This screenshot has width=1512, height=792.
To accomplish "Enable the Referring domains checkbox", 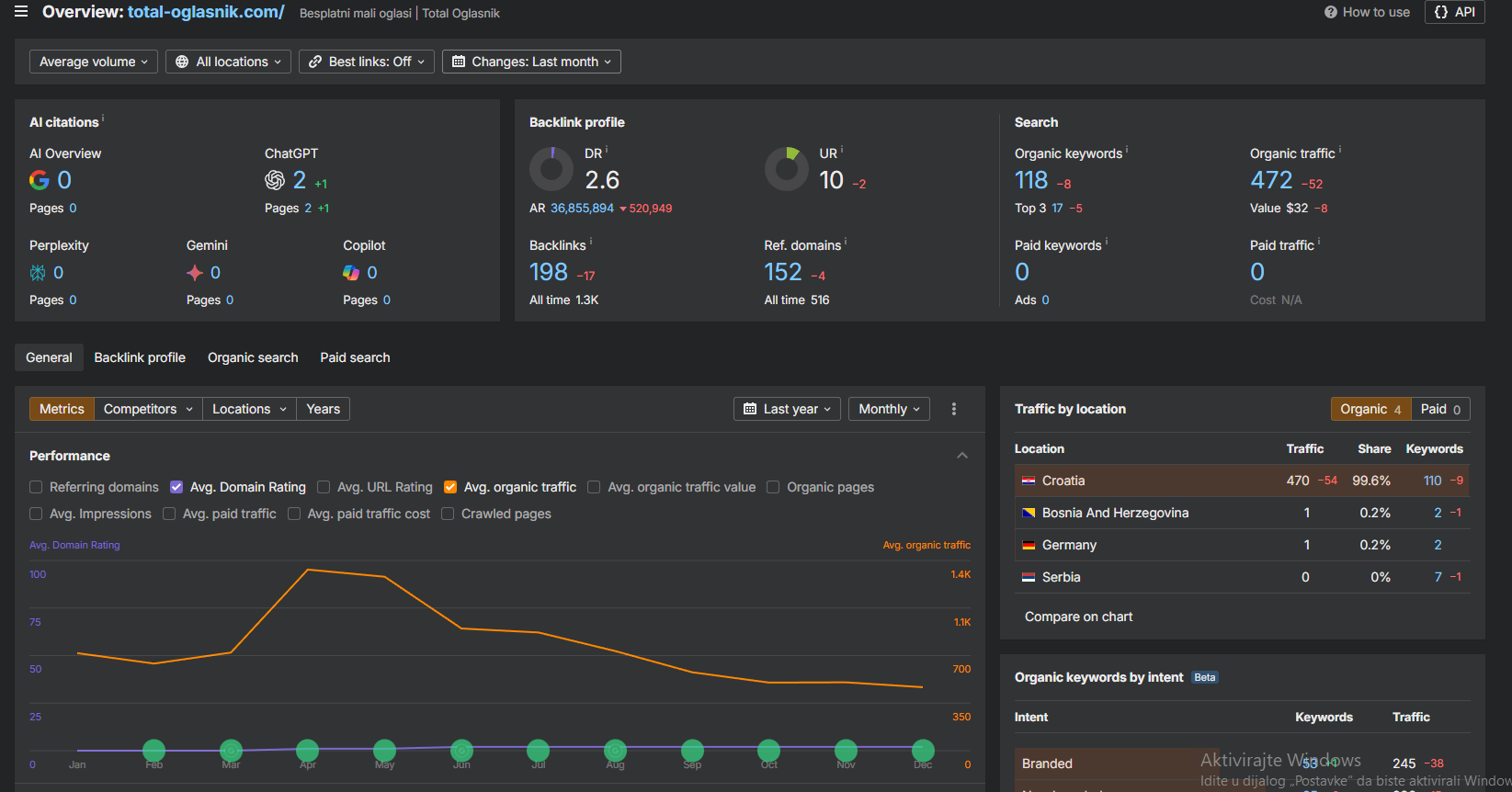I will tap(36, 487).
